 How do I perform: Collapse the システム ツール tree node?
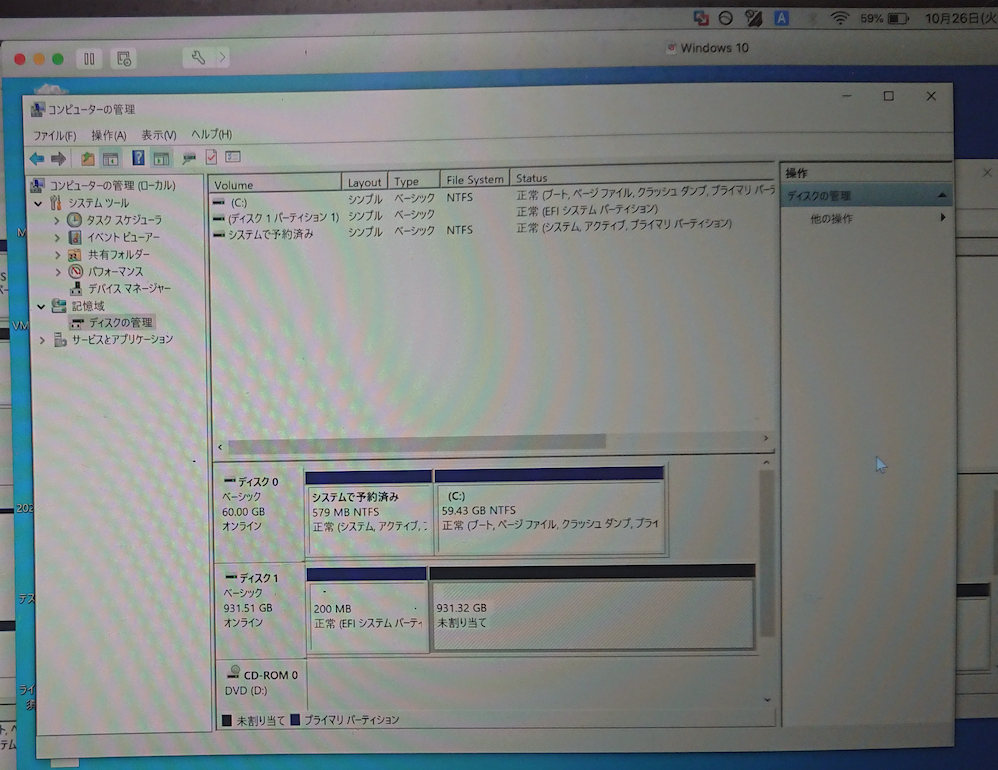point(38,204)
